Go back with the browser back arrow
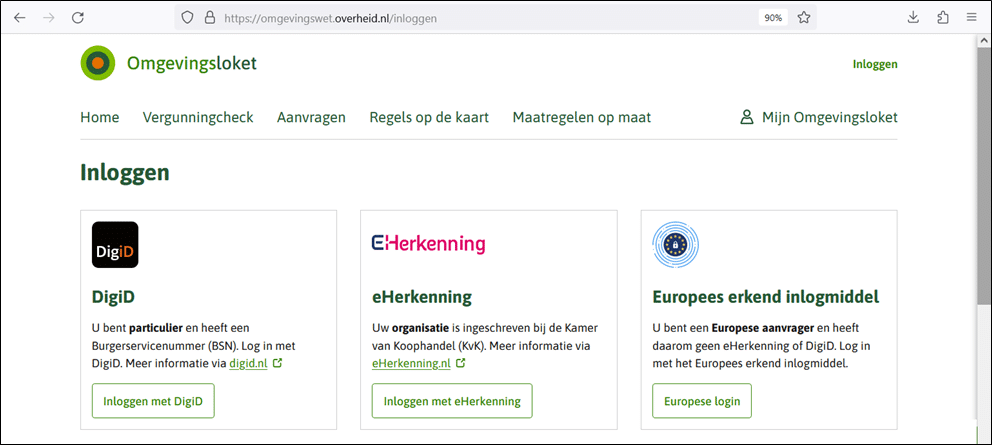The width and height of the screenshot is (992, 445). point(20,18)
